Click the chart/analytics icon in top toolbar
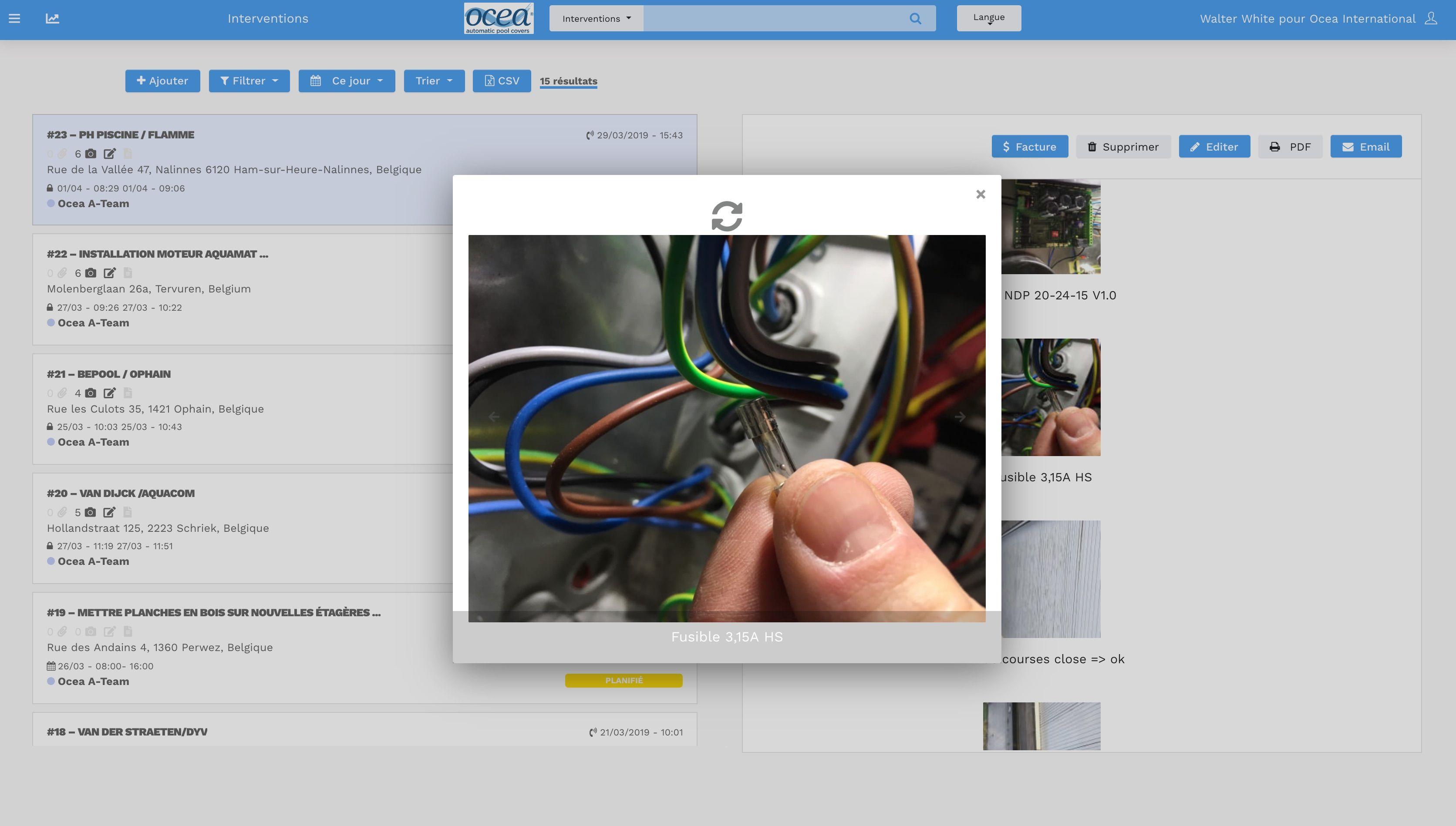Image resolution: width=1456 pixels, height=826 pixels. pos(52,18)
